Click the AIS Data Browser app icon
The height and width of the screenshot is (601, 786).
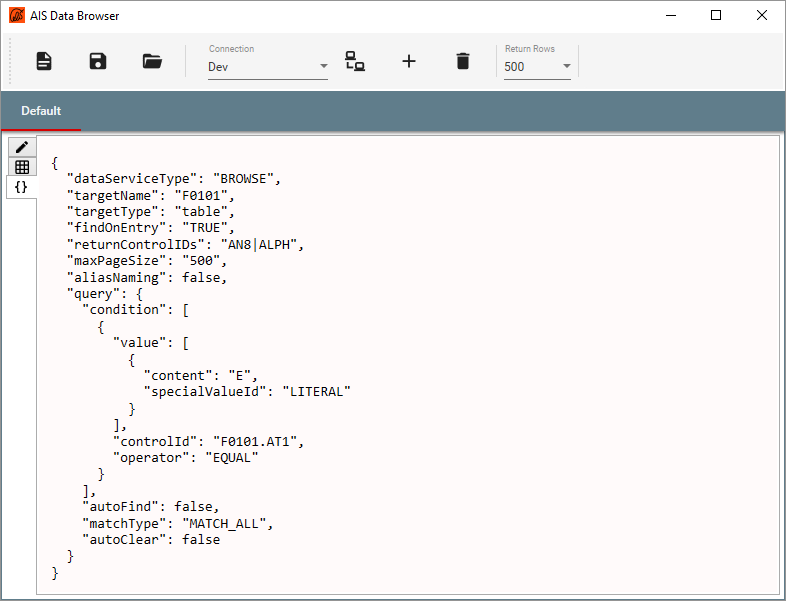[16, 16]
